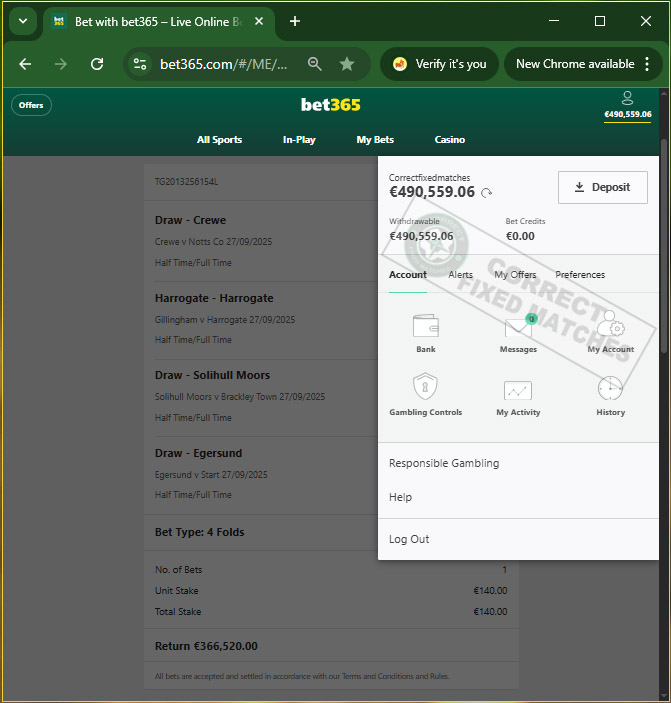
Task: Open My Activity chart icon
Action: point(518,390)
